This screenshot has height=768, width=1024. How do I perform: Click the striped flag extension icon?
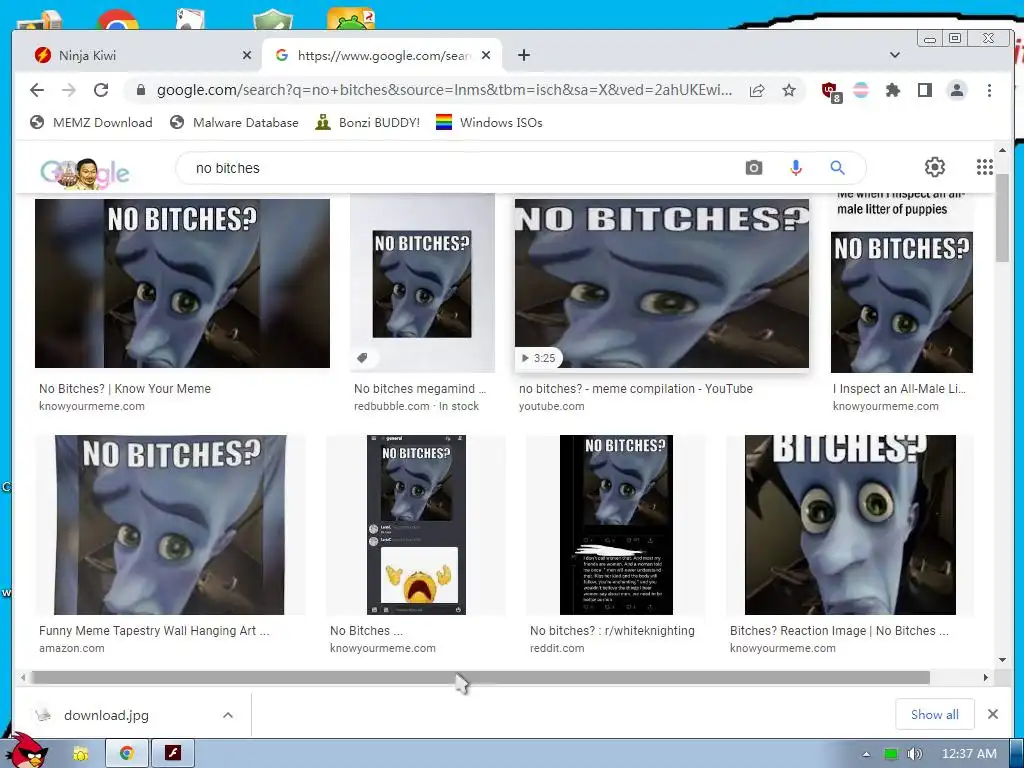click(x=861, y=90)
